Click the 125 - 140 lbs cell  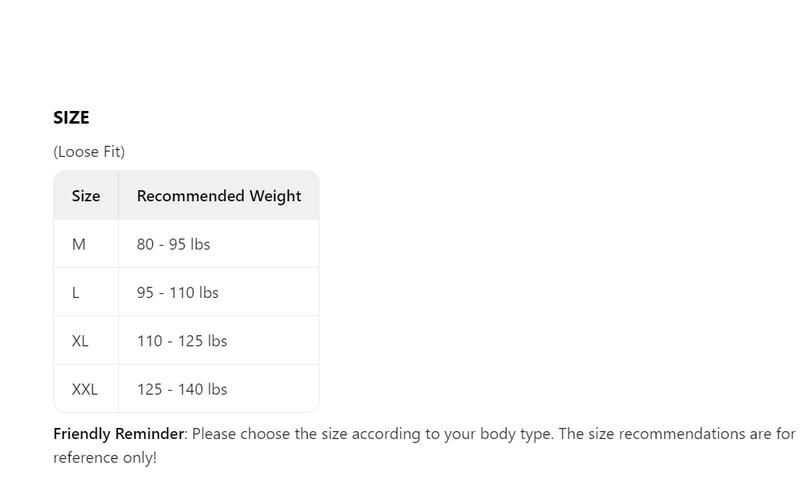(x=219, y=389)
